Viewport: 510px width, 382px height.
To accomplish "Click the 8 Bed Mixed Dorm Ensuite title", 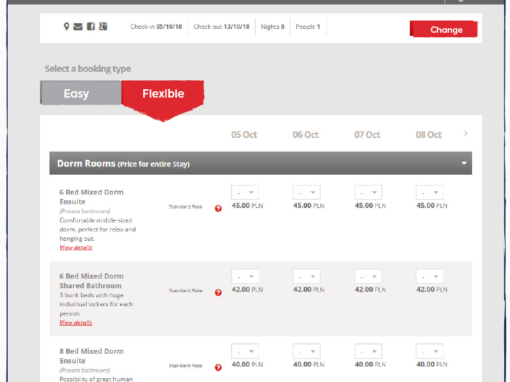I will (91, 356).
